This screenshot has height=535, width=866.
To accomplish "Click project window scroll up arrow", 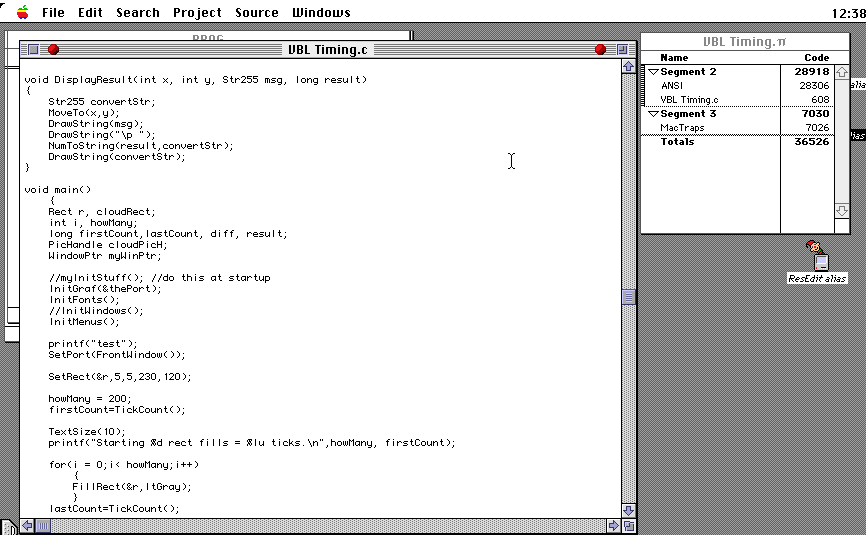I will [x=842, y=72].
